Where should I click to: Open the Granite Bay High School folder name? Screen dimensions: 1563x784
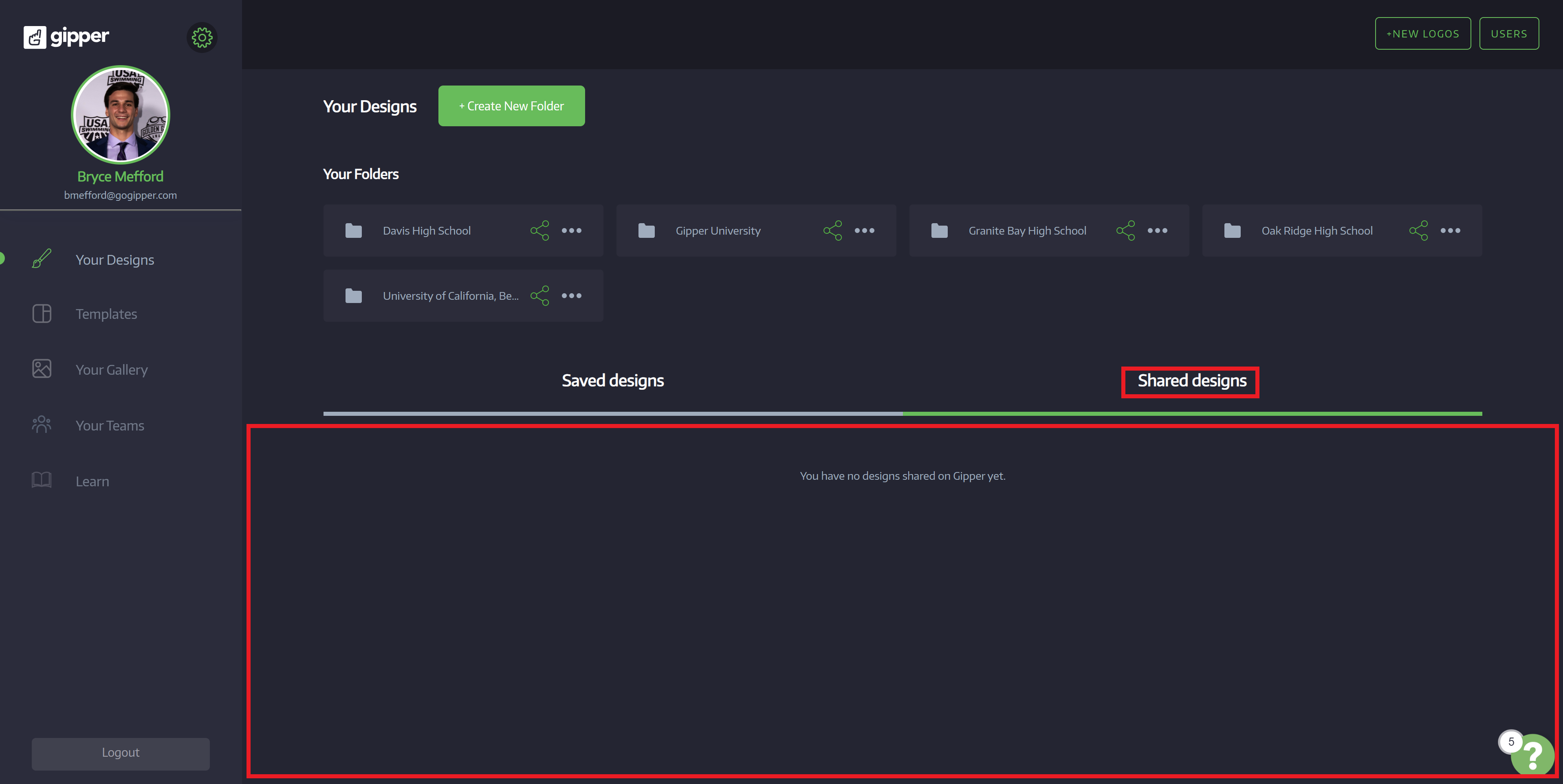click(1027, 231)
